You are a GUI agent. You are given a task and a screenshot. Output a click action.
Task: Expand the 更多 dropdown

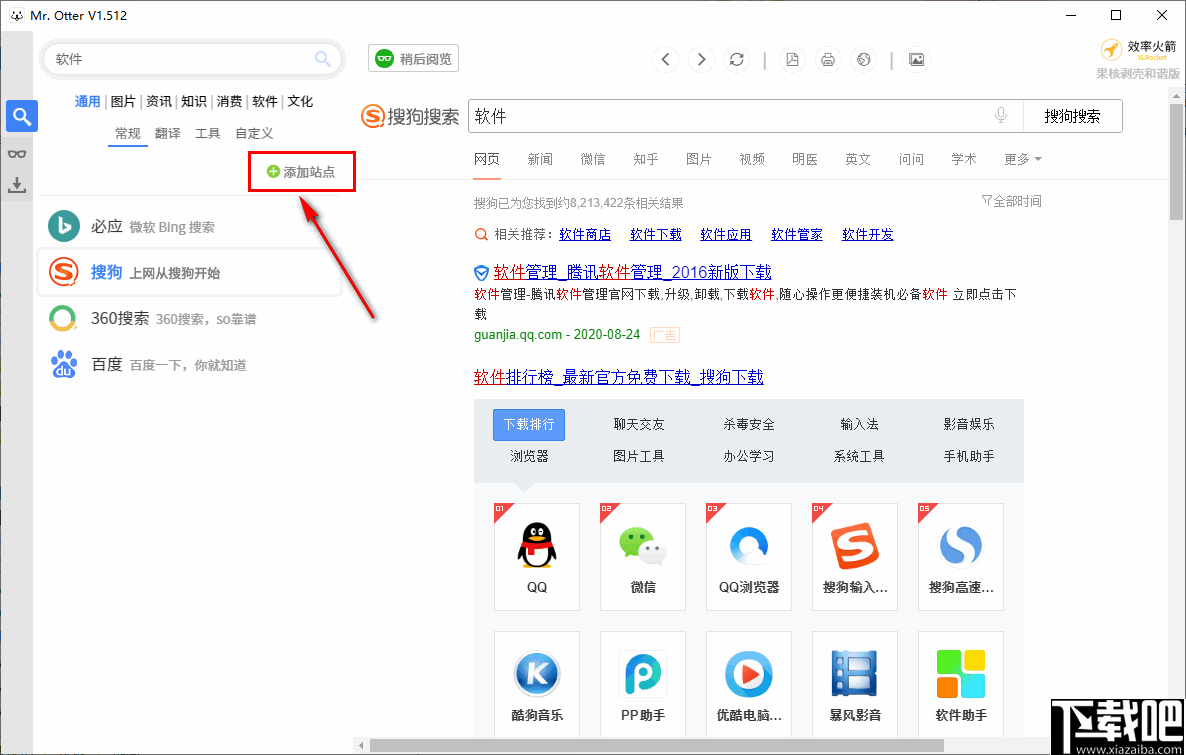pos(1023,159)
